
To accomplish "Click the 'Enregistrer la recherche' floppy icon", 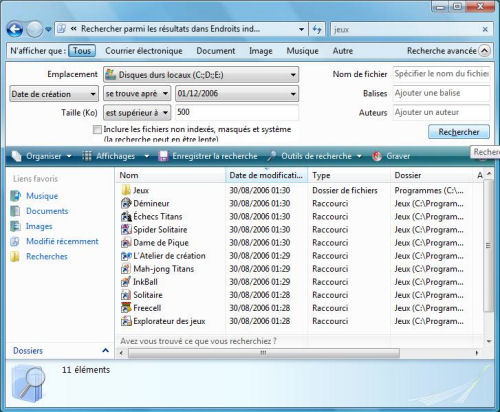I will [x=163, y=156].
